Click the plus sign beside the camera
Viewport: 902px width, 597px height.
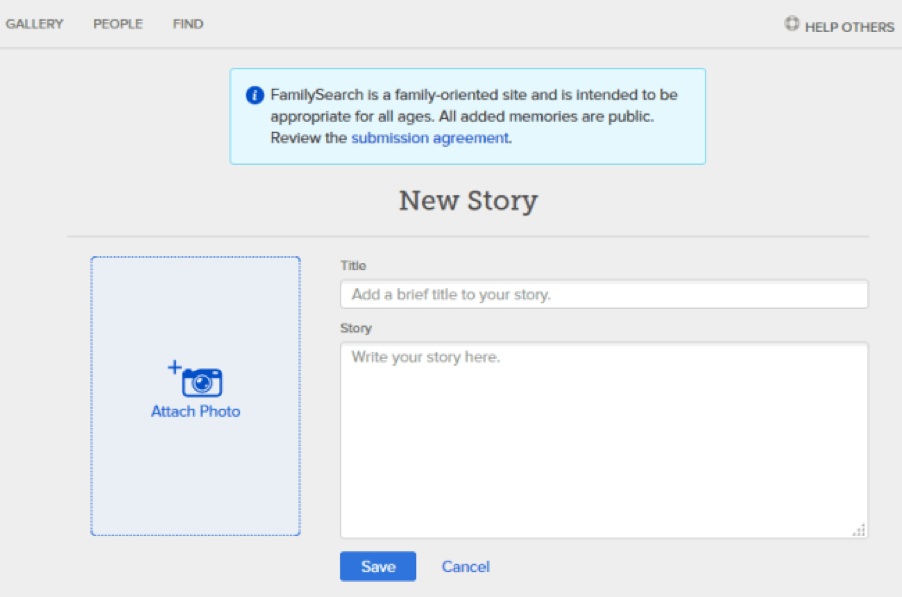[175, 367]
